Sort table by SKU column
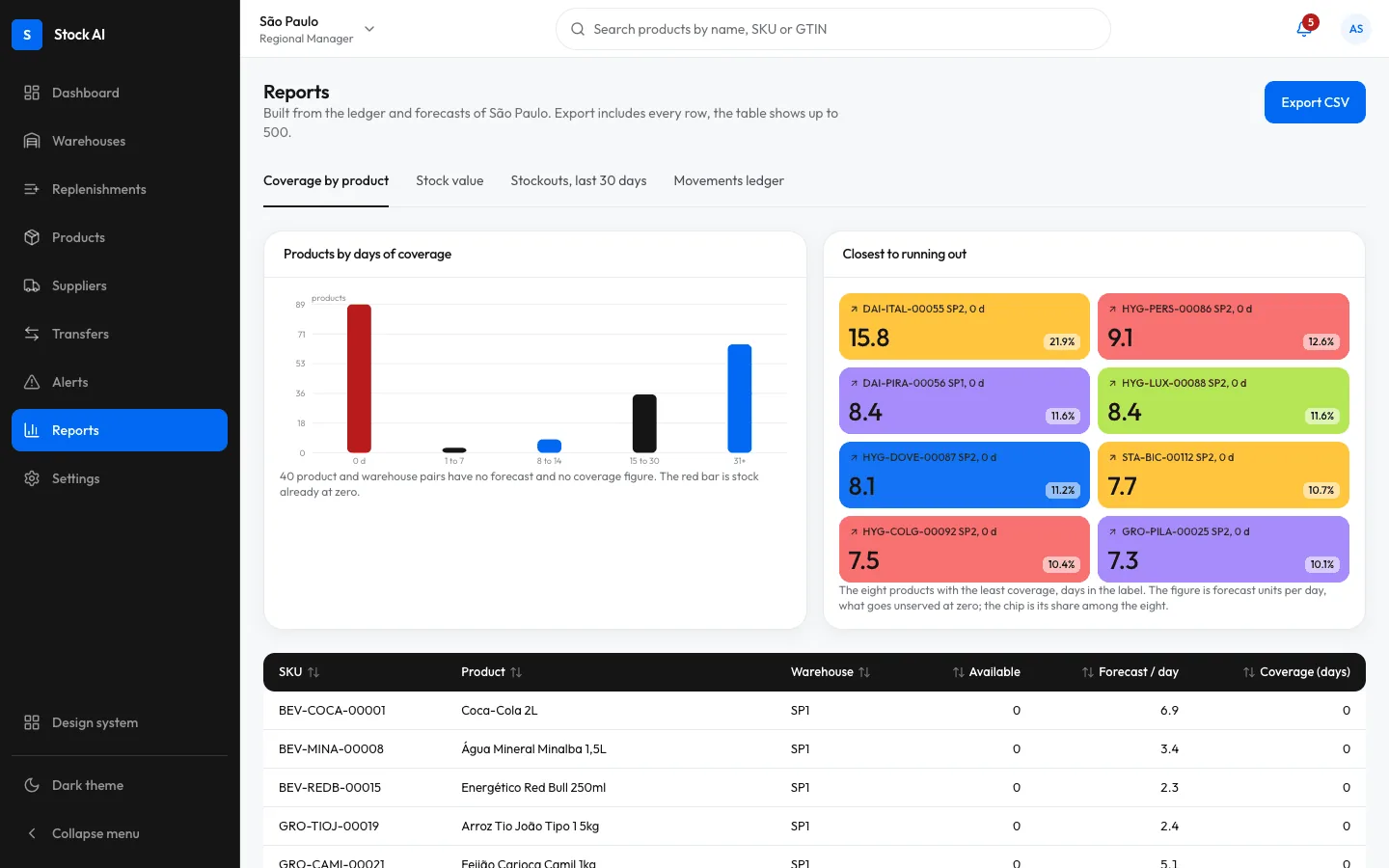This screenshot has height=868, width=1389. [x=299, y=672]
